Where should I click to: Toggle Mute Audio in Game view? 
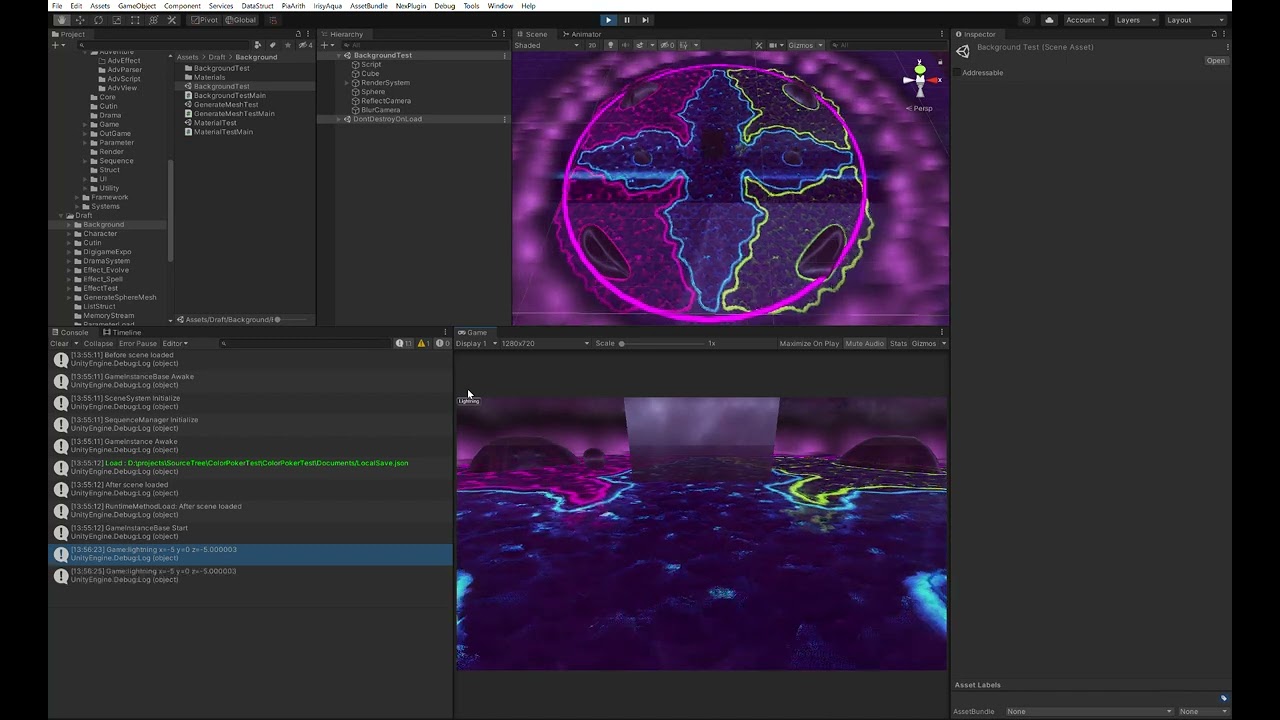click(864, 344)
